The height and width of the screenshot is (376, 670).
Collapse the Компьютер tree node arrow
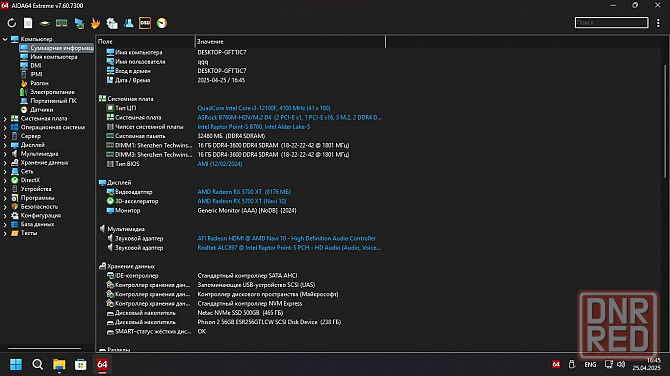[x=5, y=39]
